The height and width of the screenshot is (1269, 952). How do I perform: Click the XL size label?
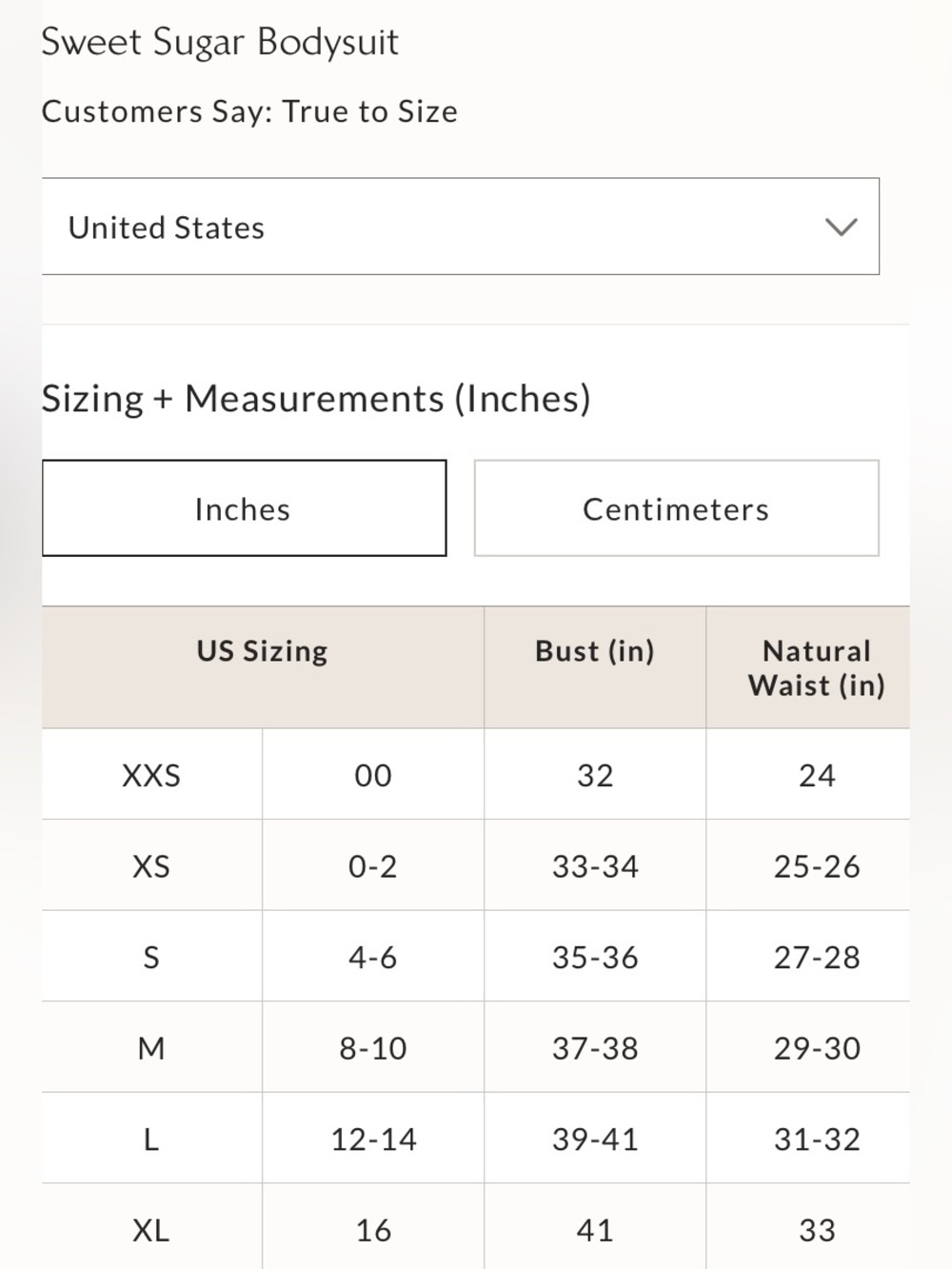tap(151, 1230)
